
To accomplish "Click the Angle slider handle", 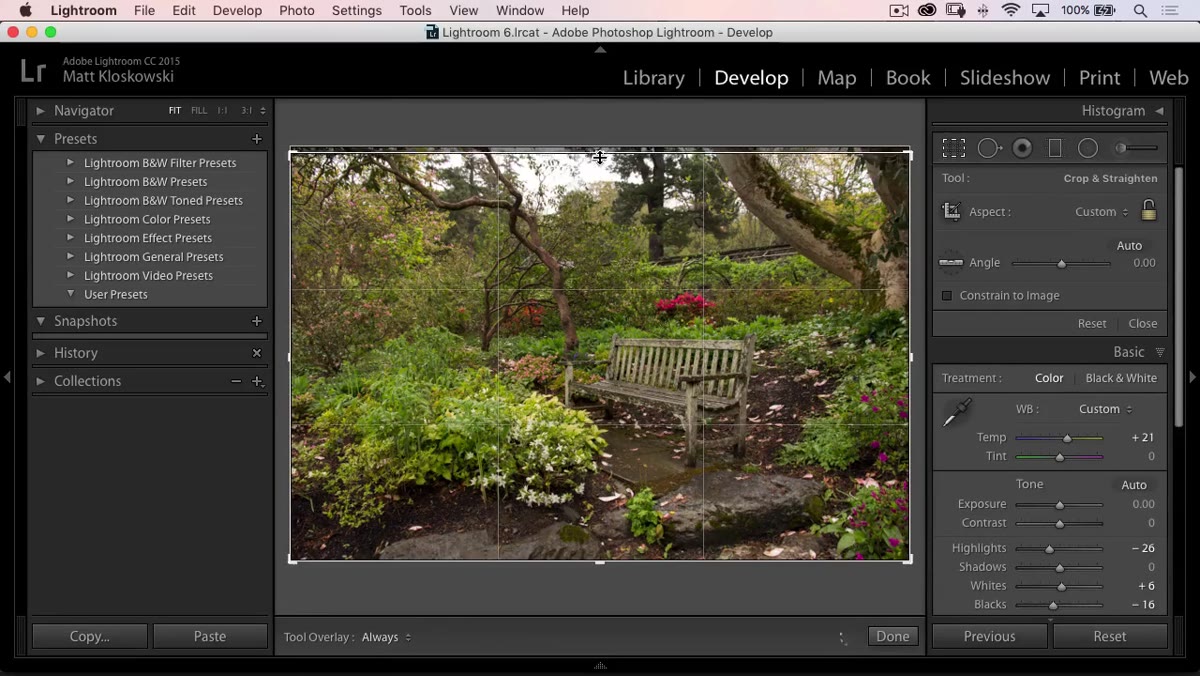I will coord(1061,264).
